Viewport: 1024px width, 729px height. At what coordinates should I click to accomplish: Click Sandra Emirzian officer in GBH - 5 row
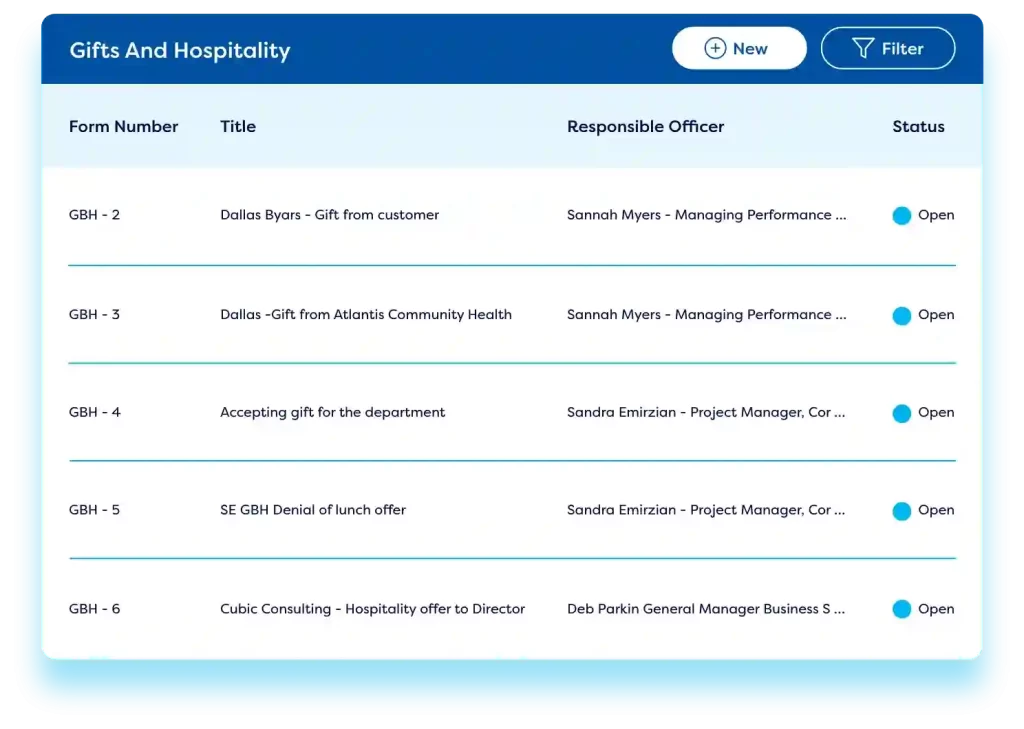click(x=706, y=510)
